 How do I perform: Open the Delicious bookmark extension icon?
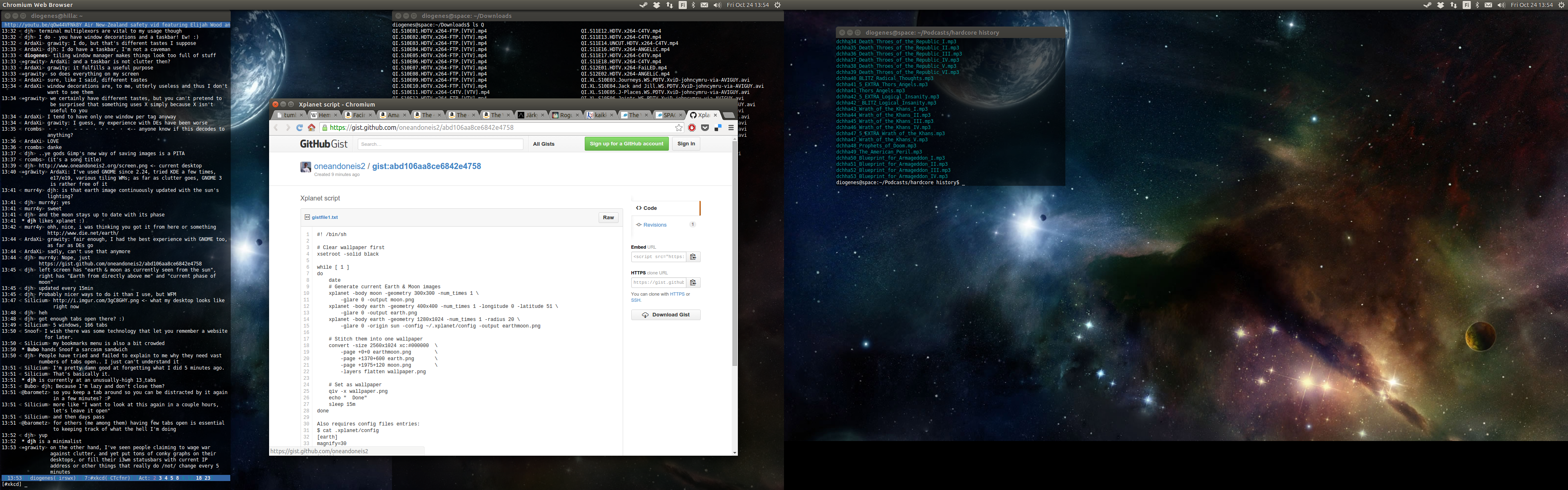tap(718, 128)
